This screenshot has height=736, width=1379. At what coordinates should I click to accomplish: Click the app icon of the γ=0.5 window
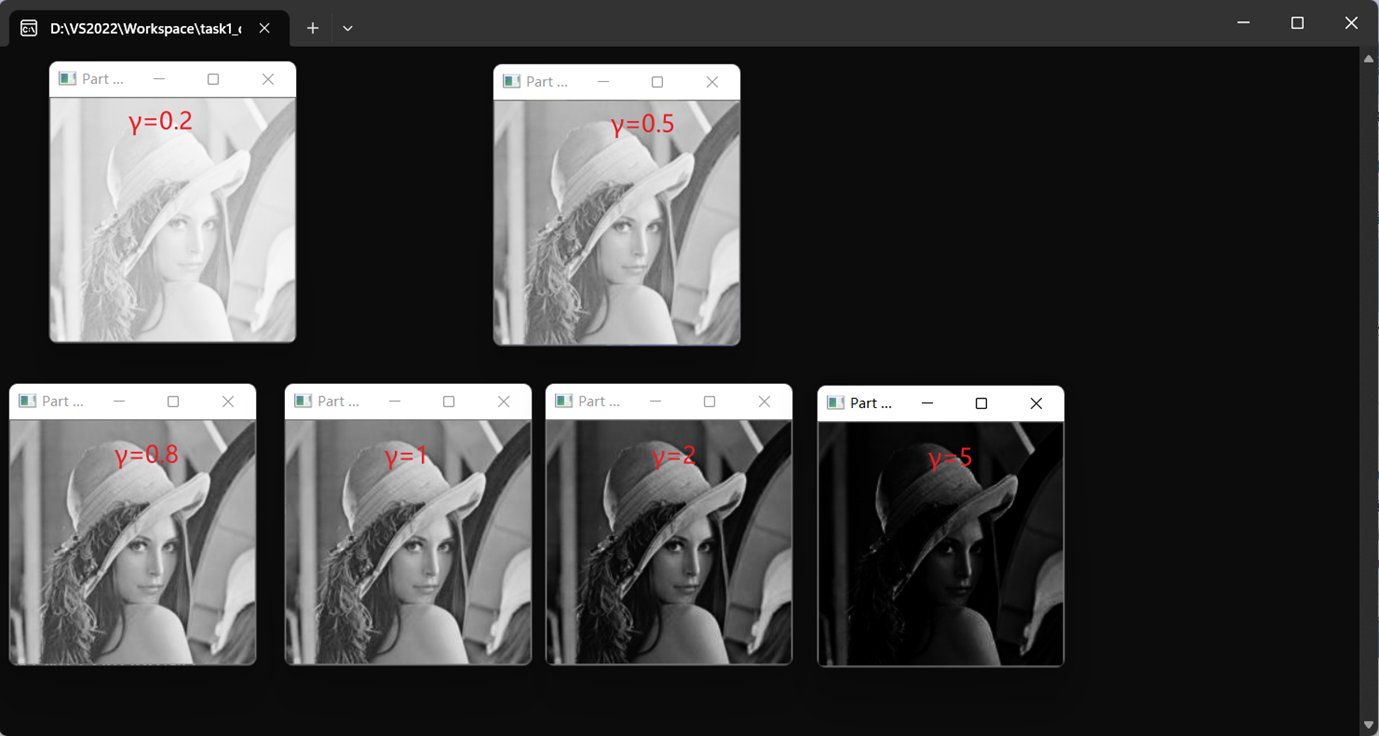(x=511, y=82)
